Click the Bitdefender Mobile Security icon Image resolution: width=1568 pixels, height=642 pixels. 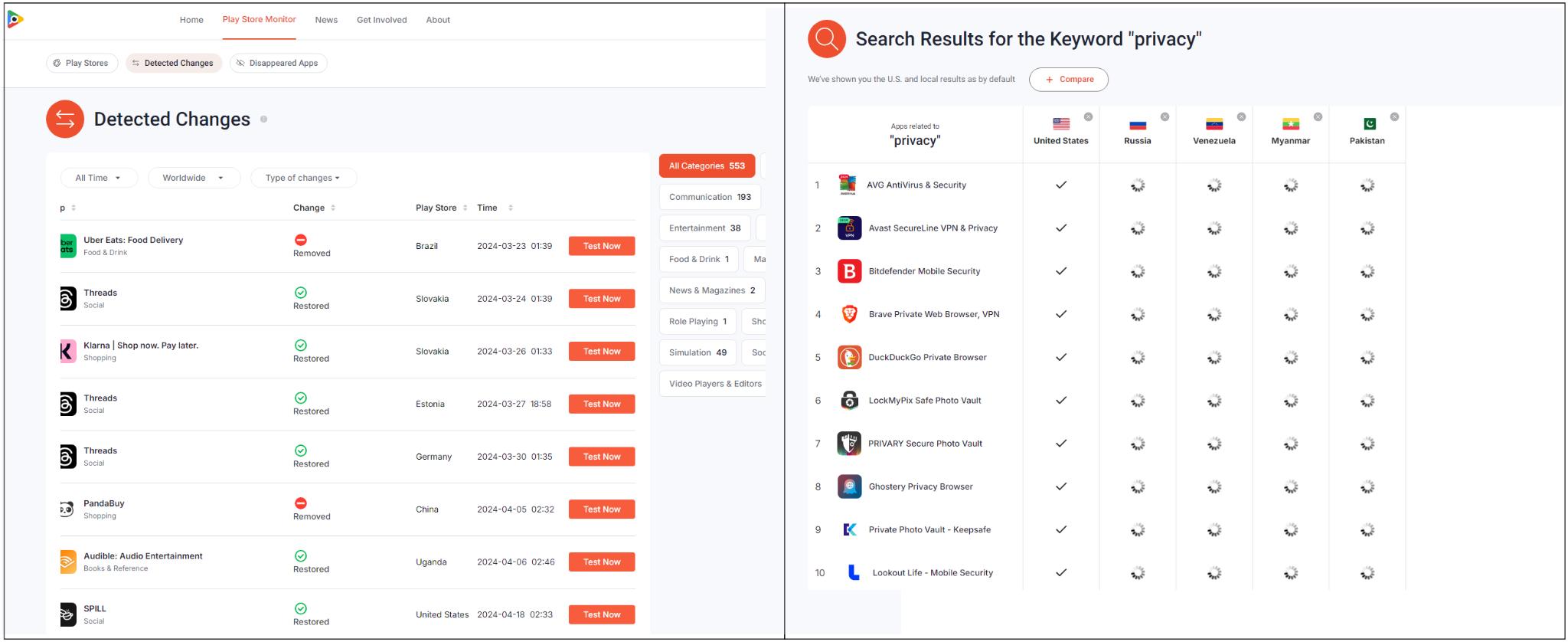(849, 271)
